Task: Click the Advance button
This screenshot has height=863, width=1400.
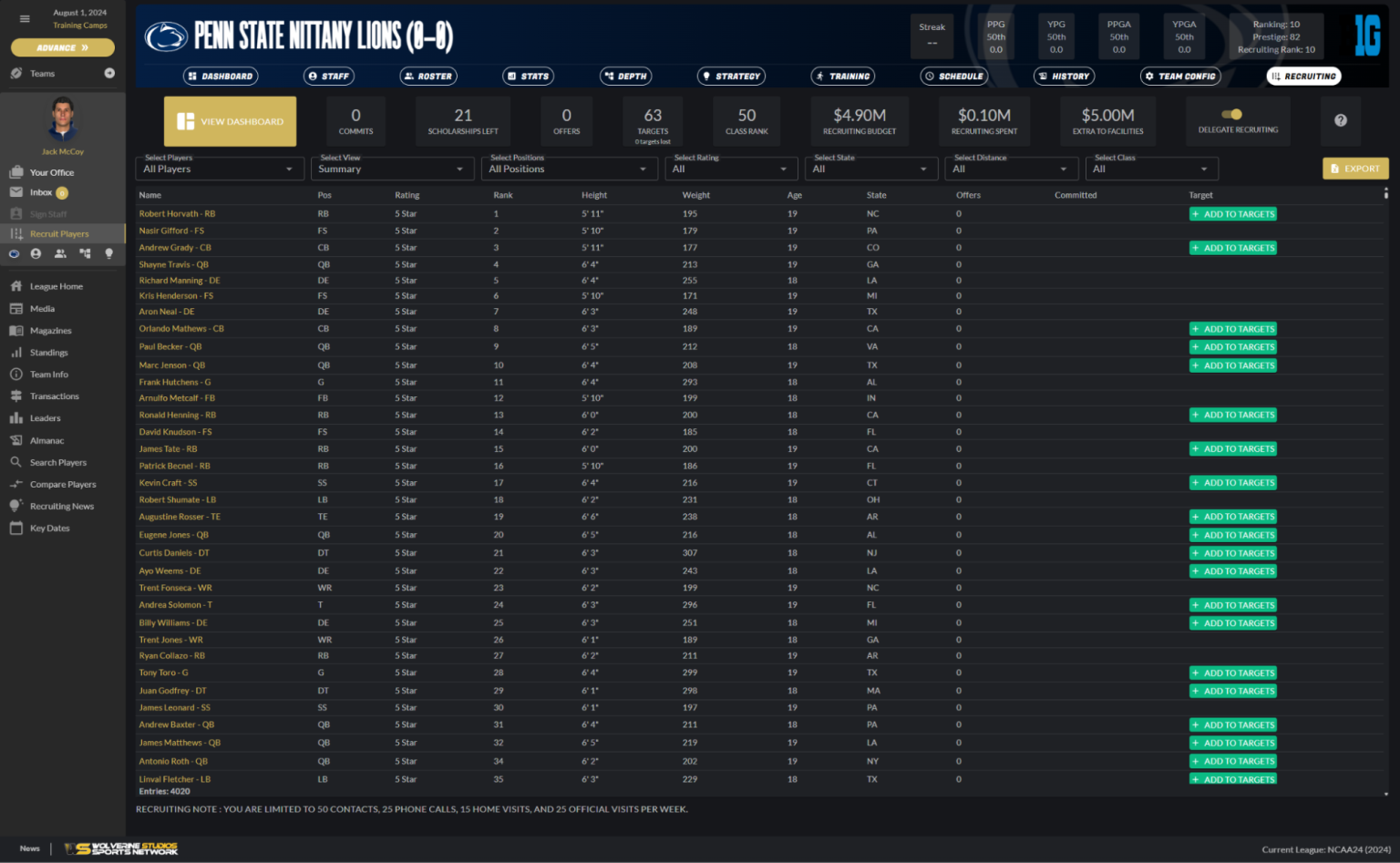Action: point(63,47)
